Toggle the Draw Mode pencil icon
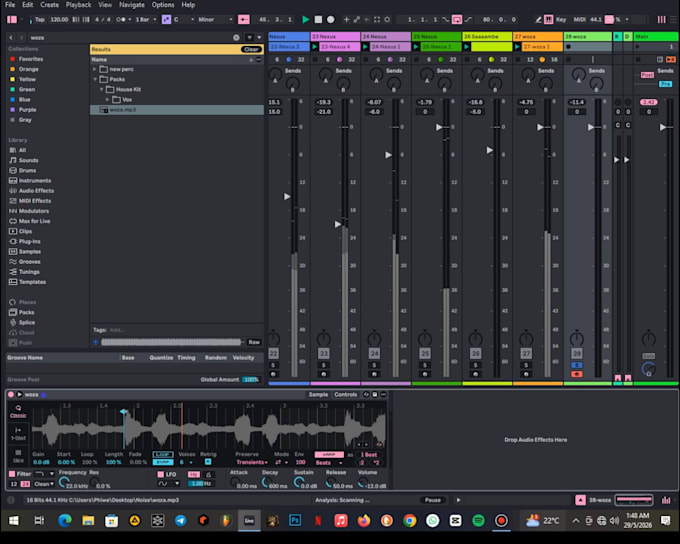 coord(538,20)
